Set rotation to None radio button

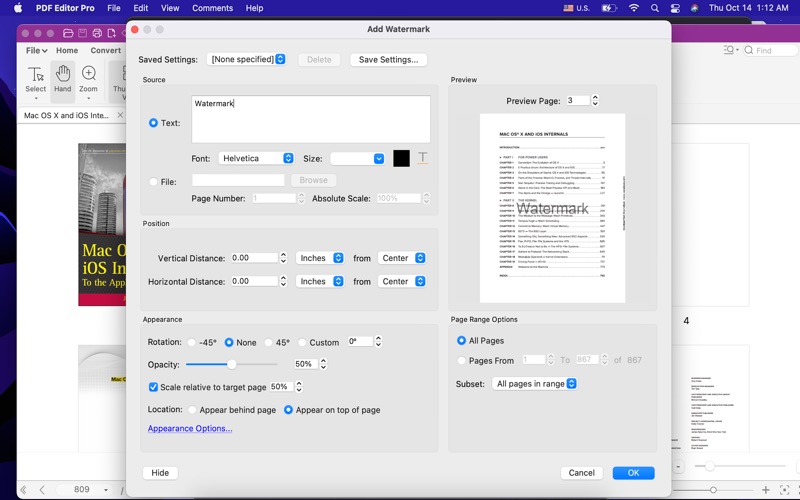point(229,342)
